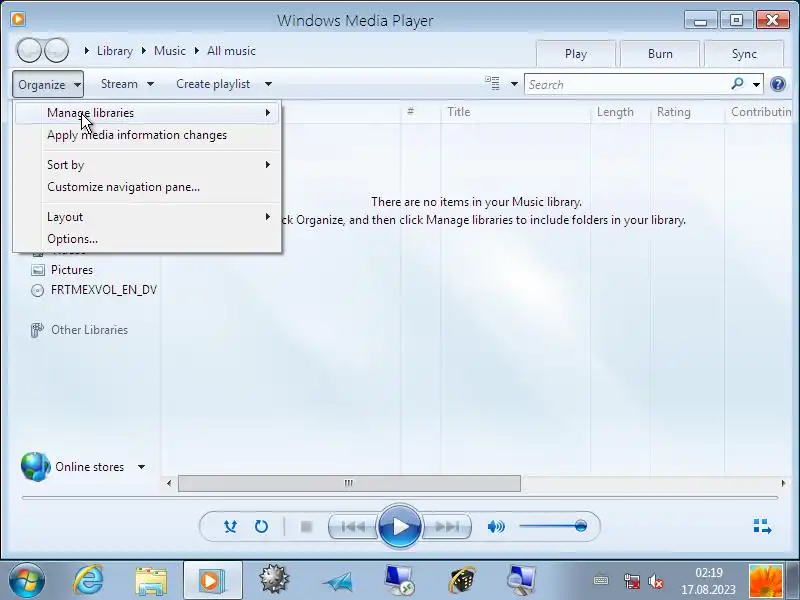Click the Rating column header

point(688,112)
